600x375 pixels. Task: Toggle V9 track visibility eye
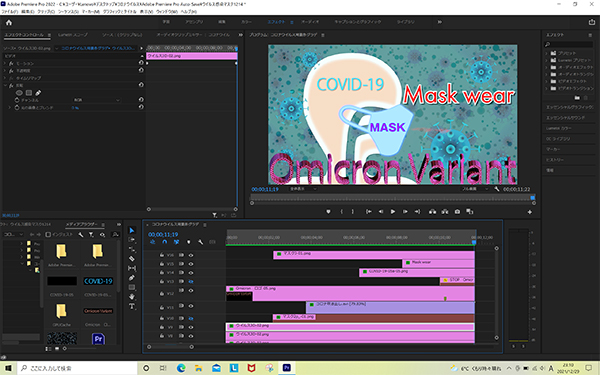click(191, 327)
